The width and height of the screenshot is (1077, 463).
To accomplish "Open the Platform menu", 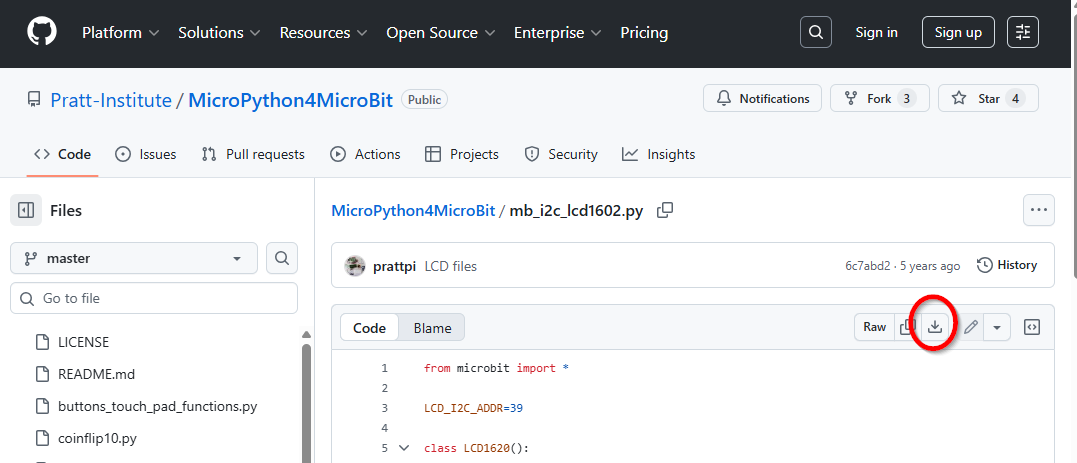I will tap(120, 33).
